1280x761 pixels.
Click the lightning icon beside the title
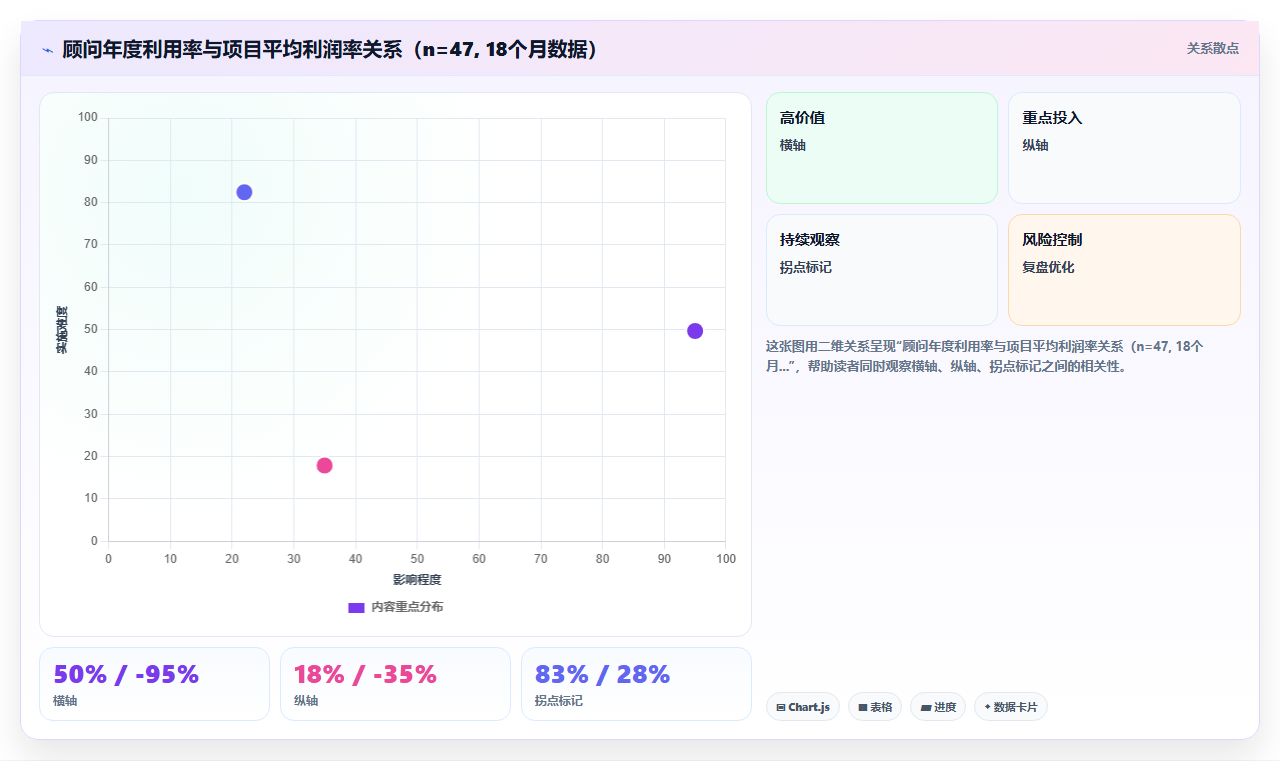pyautogui.click(x=47, y=50)
